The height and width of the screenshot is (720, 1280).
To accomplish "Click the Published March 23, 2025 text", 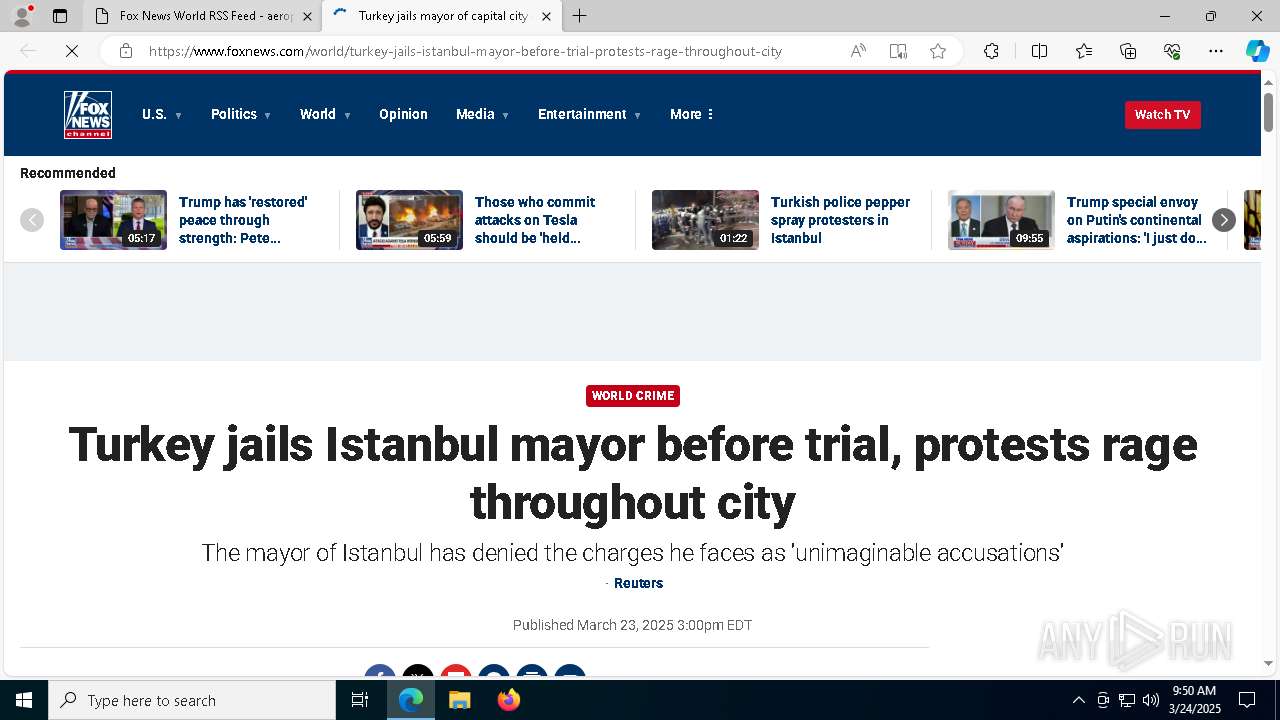I will pyautogui.click(x=632, y=625).
